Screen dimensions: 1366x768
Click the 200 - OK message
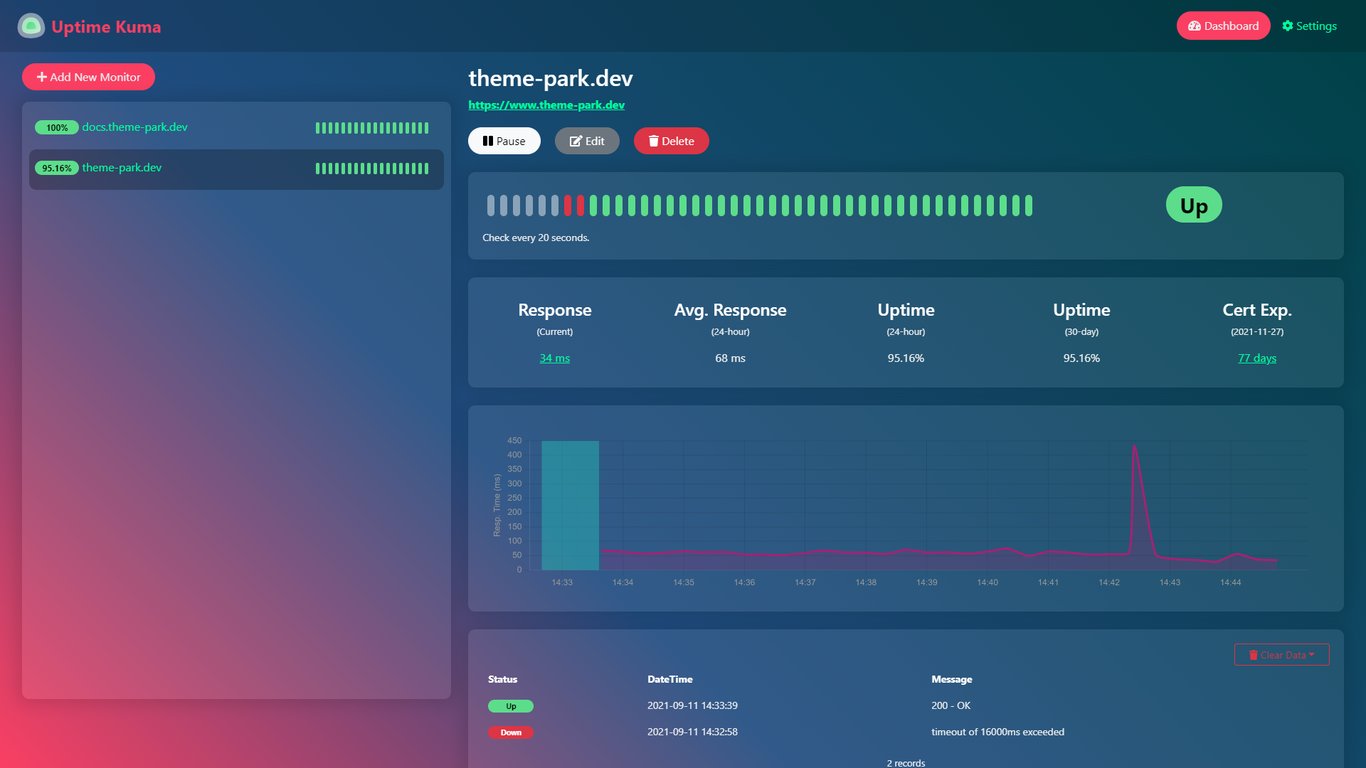pos(951,706)
